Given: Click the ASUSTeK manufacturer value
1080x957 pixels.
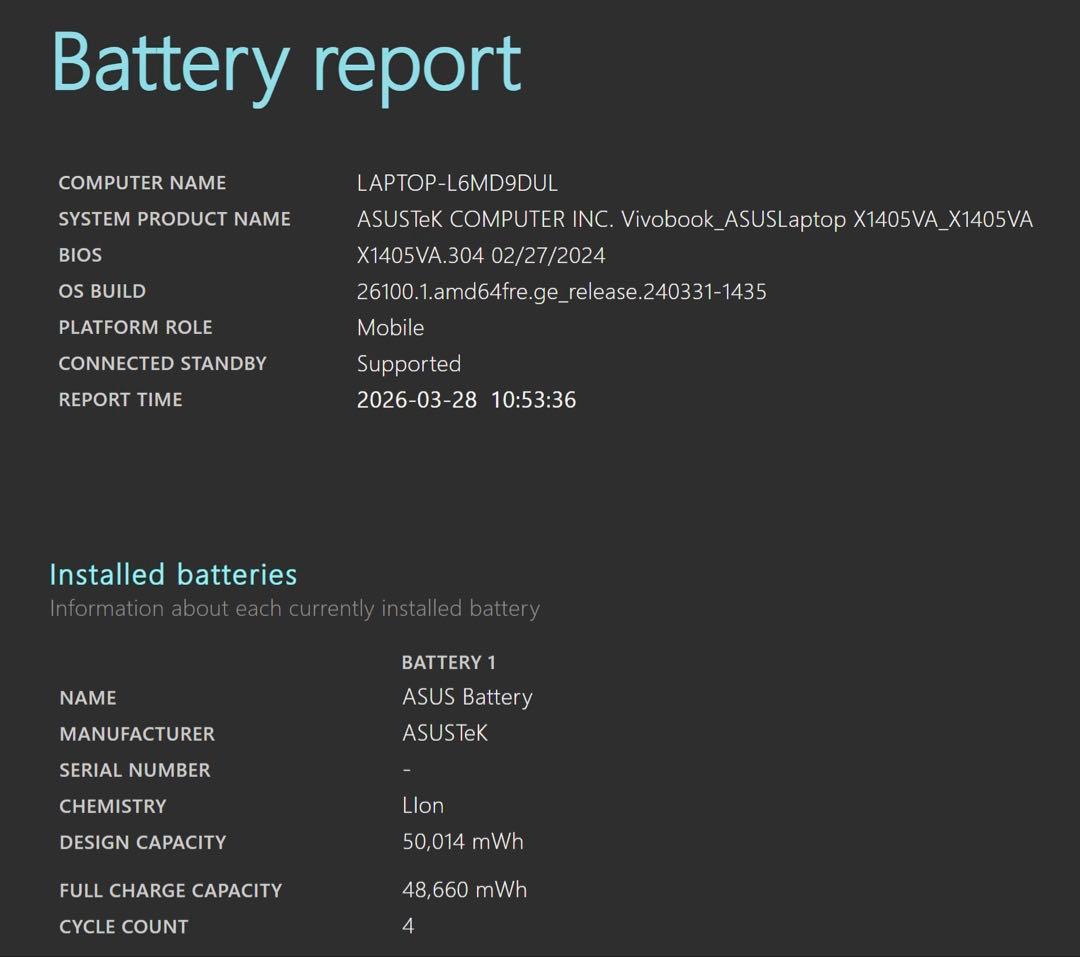Looking at the screenshot, I should click(445, 733).
